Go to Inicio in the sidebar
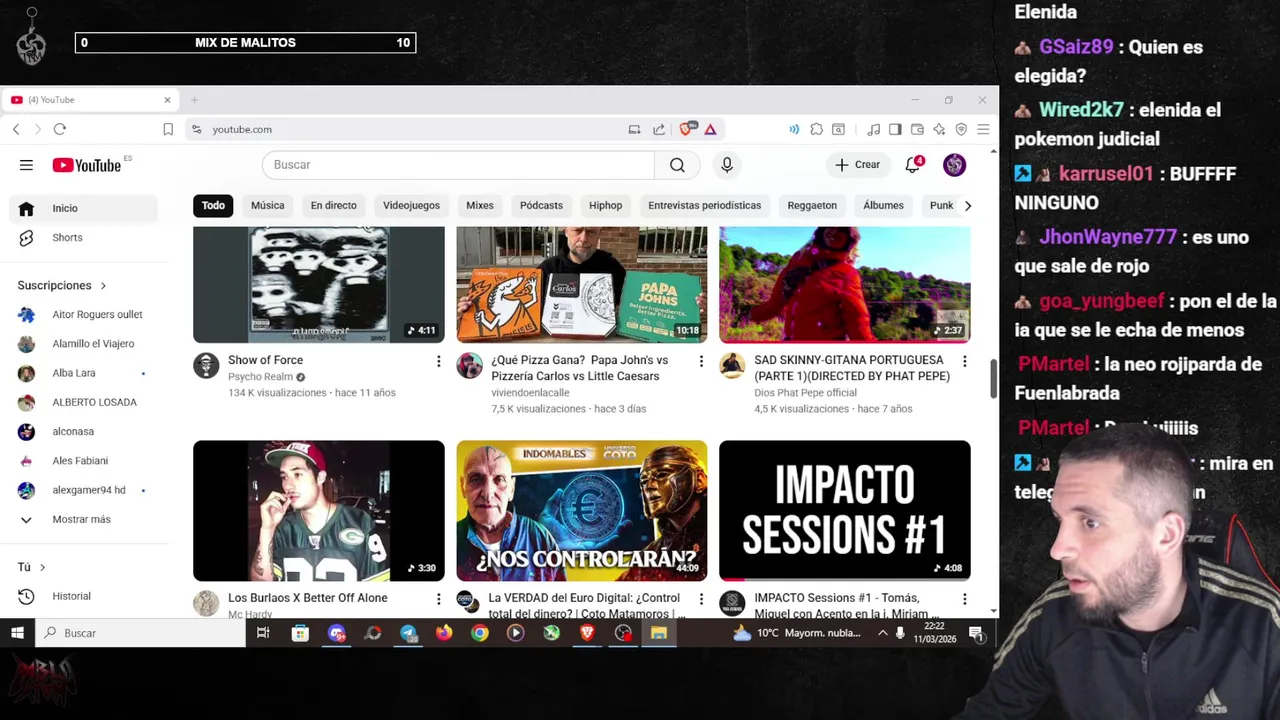Viewport: 1280px width, 720px height. (84, 208)
